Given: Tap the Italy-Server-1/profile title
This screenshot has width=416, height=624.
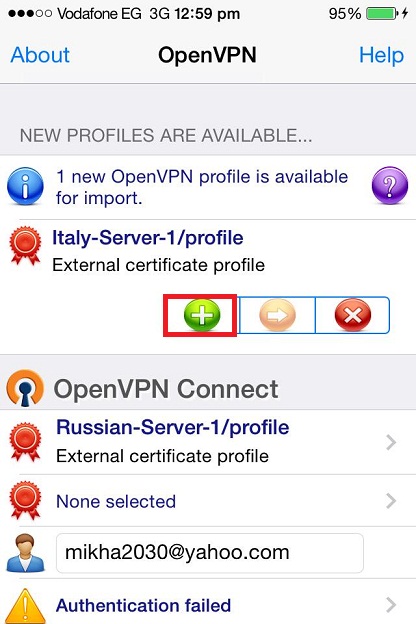Looking at the screenshot, I should click(x=148, y=239).
